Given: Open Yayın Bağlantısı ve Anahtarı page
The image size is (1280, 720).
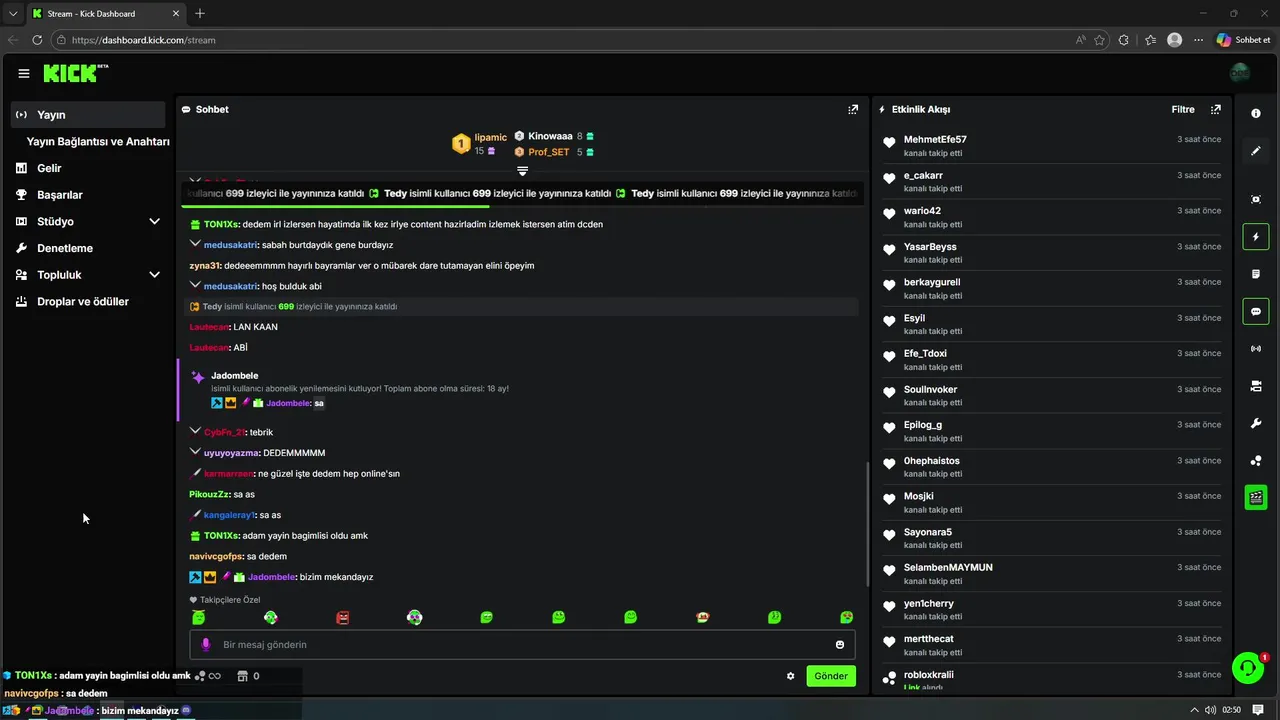Looking at the screenshot, I should (x=98, y=141).
